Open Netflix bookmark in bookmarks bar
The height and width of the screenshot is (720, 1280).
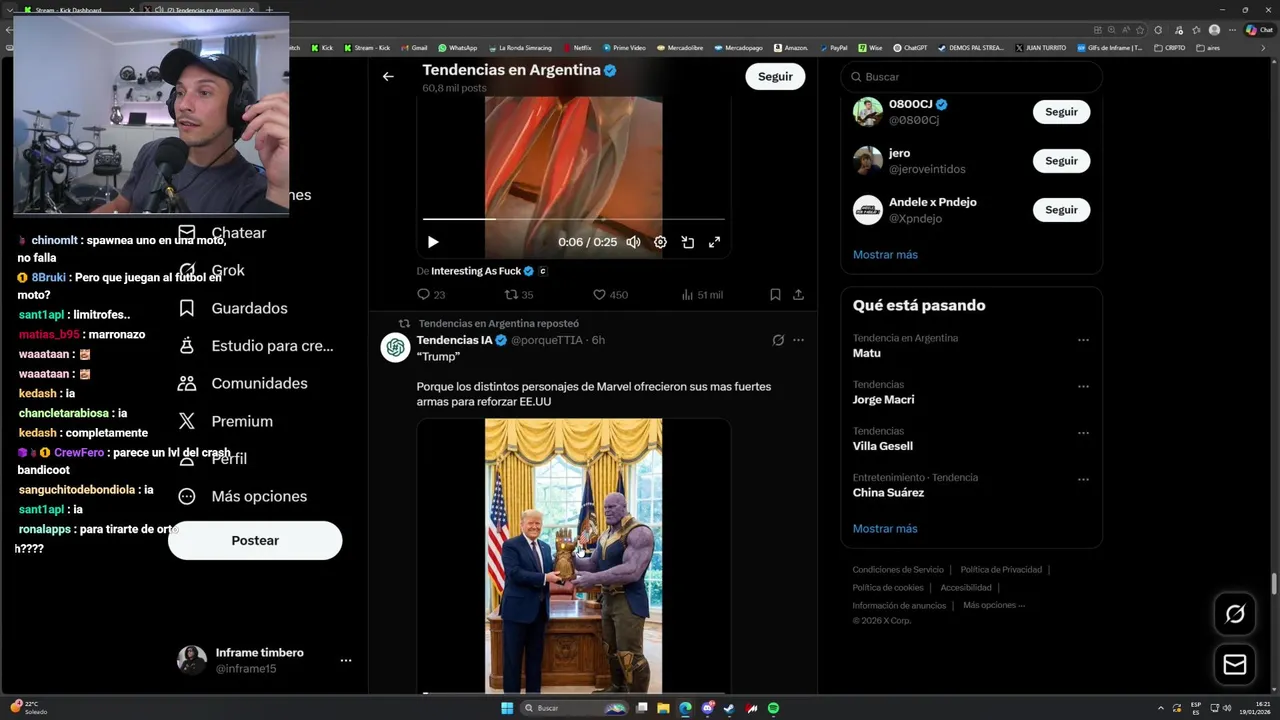click(x=577, y=48)
